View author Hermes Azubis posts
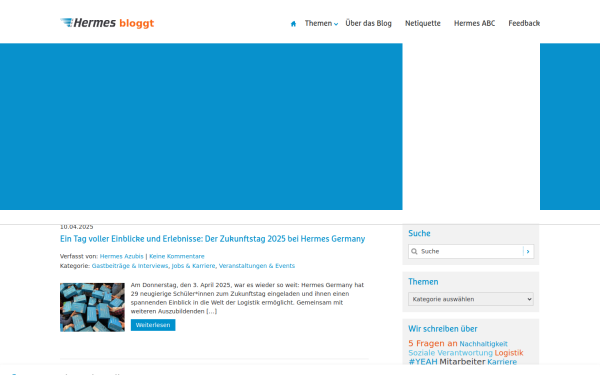600x375 pixels. pos(121,256)
